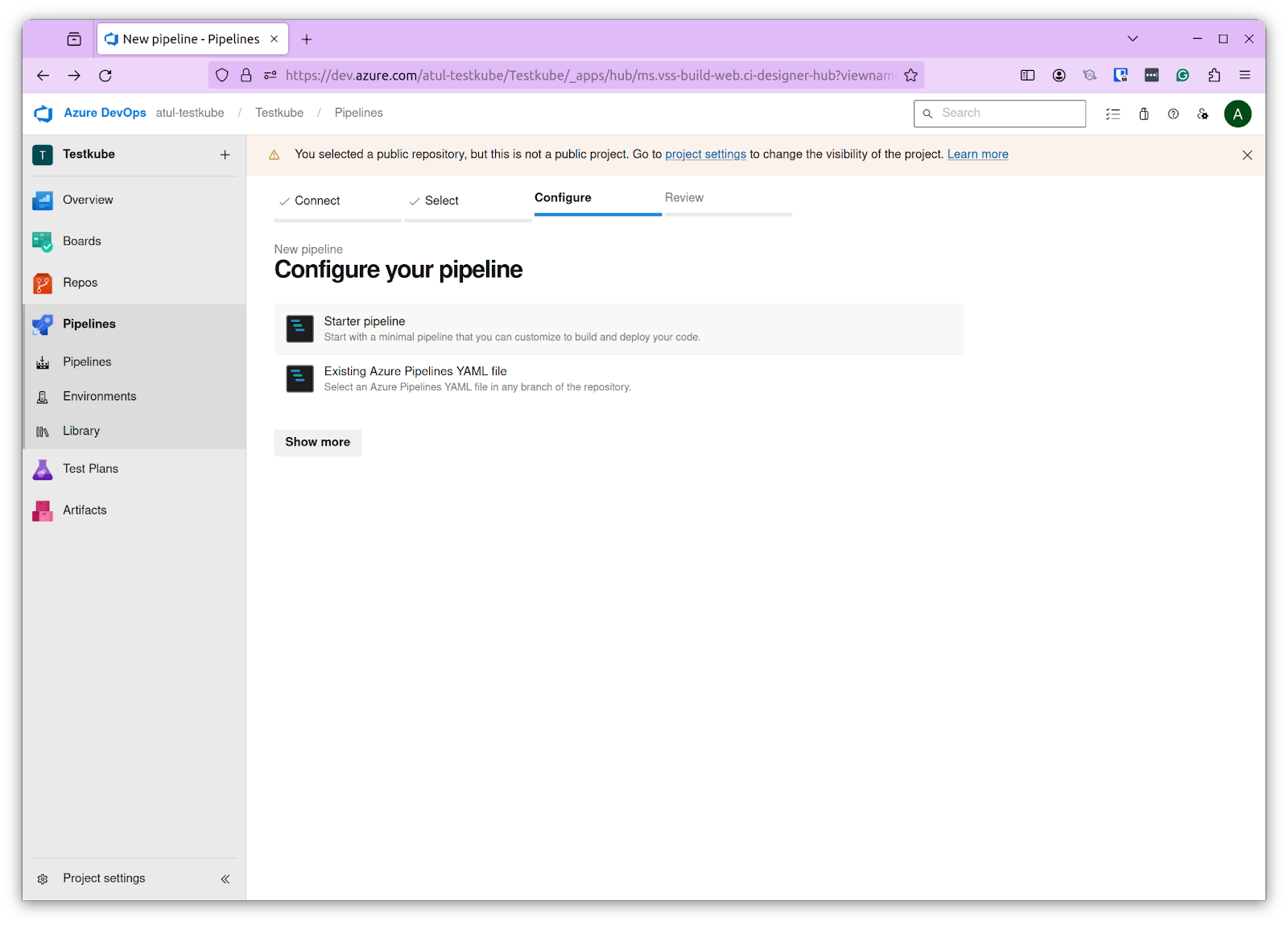Open the marketplace shopping bag icon

pos(1144,114)
